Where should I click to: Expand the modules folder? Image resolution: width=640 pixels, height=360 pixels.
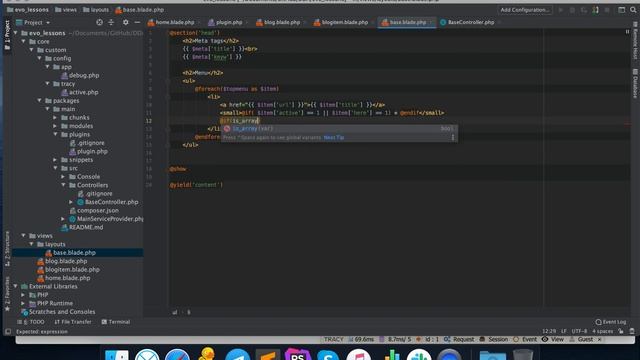pyautogui.click(x=55, y=126)
